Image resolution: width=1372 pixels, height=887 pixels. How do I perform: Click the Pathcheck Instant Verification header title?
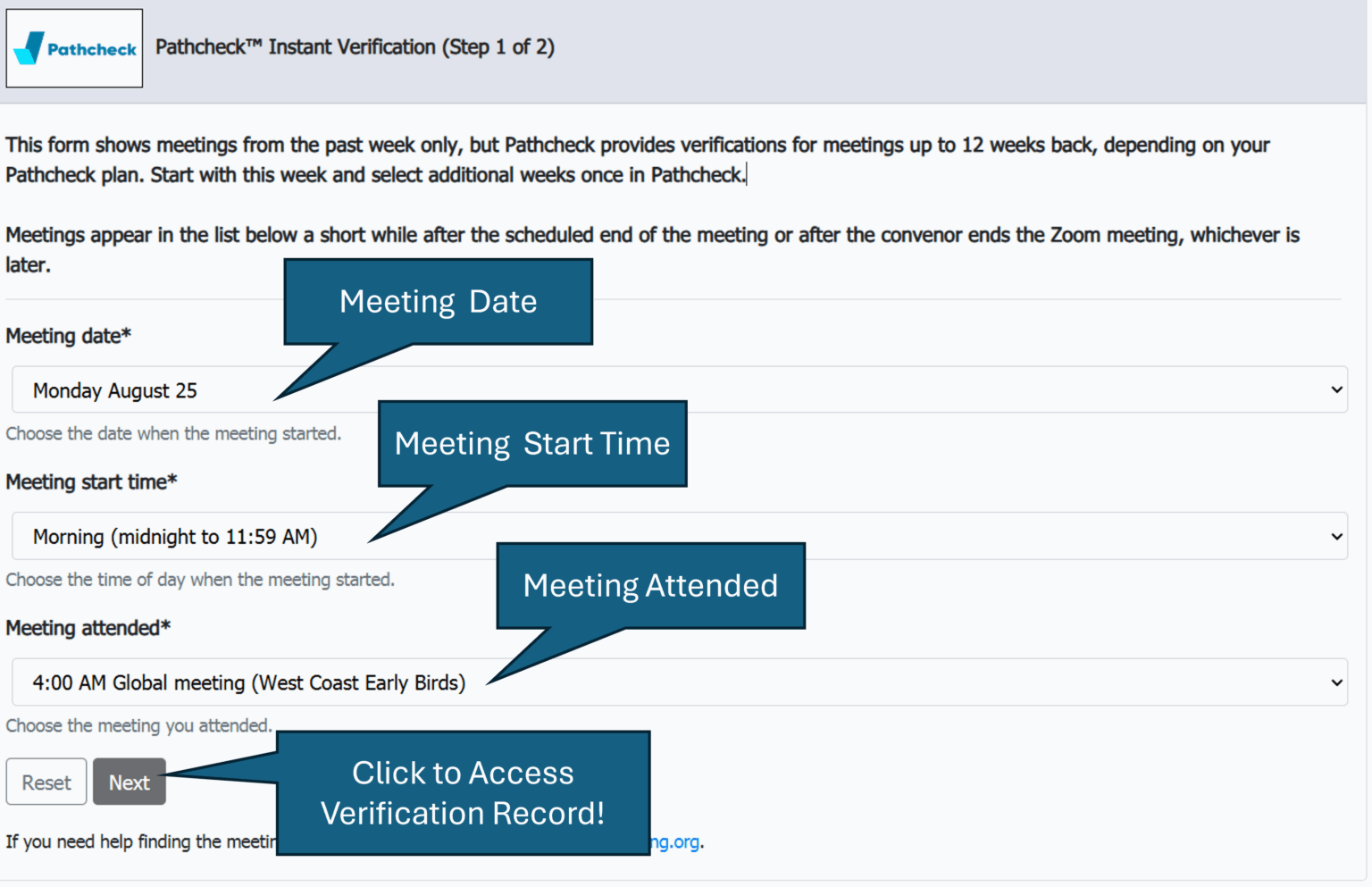(x=355, y=46)
